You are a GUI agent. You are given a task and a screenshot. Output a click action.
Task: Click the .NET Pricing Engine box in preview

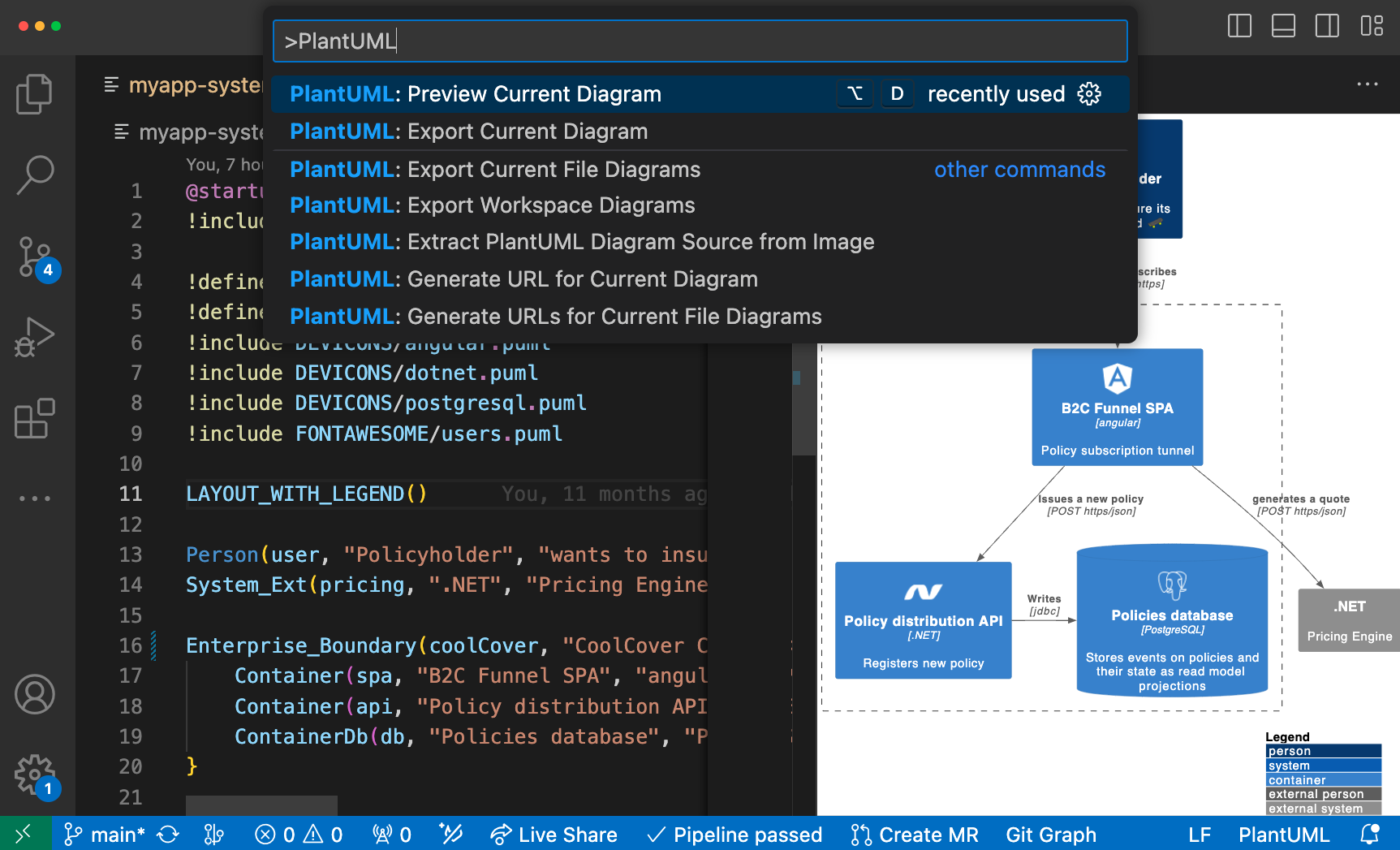pos(1349,620)
